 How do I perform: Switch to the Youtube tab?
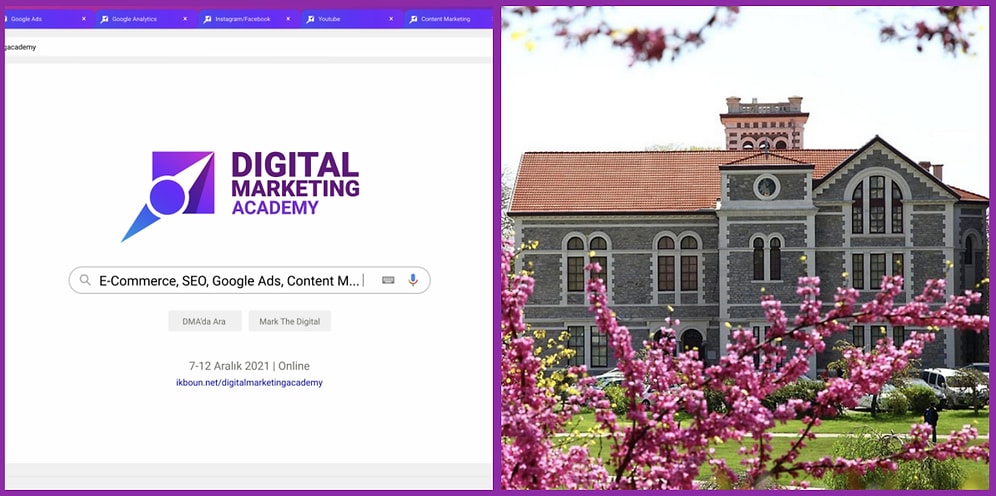(x=352, y=19)
